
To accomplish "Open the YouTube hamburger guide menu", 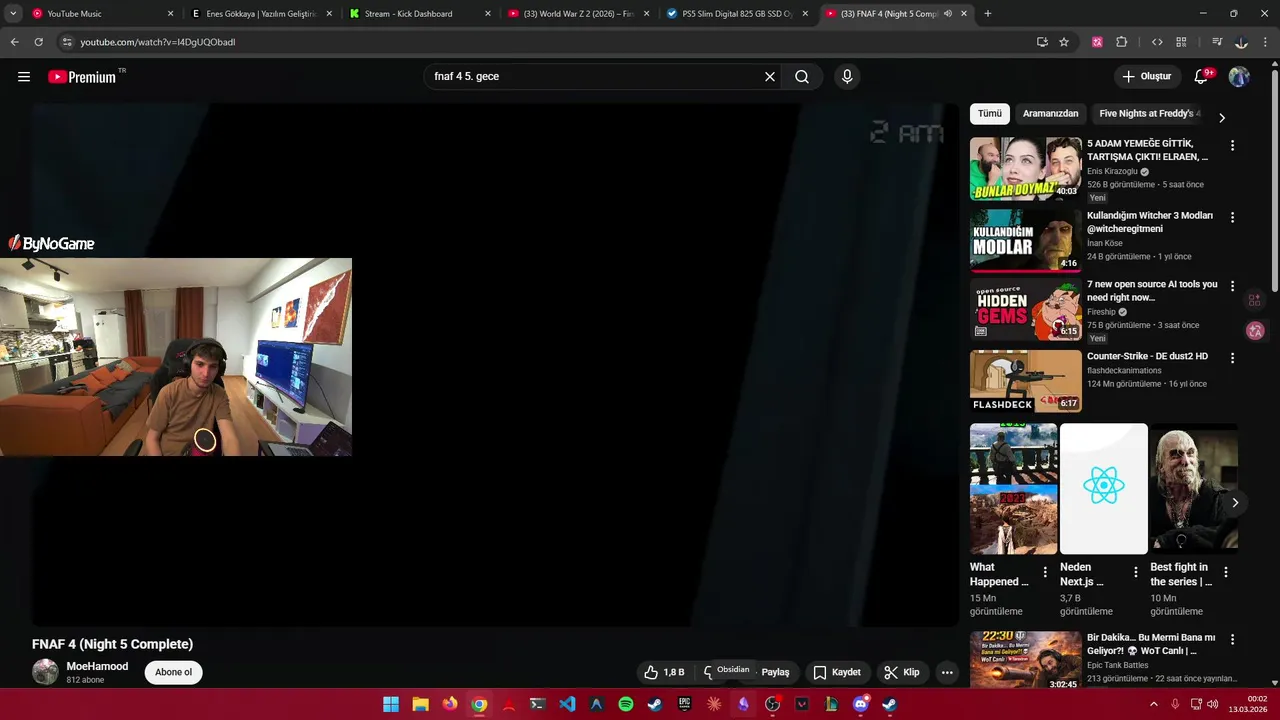I will (24, 77).
